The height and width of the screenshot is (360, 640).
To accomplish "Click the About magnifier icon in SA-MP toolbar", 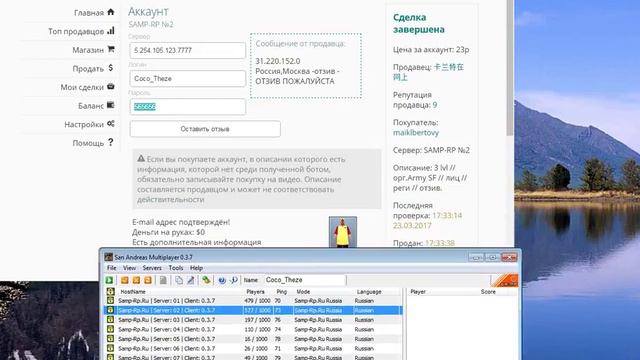I will click(234, 280).
